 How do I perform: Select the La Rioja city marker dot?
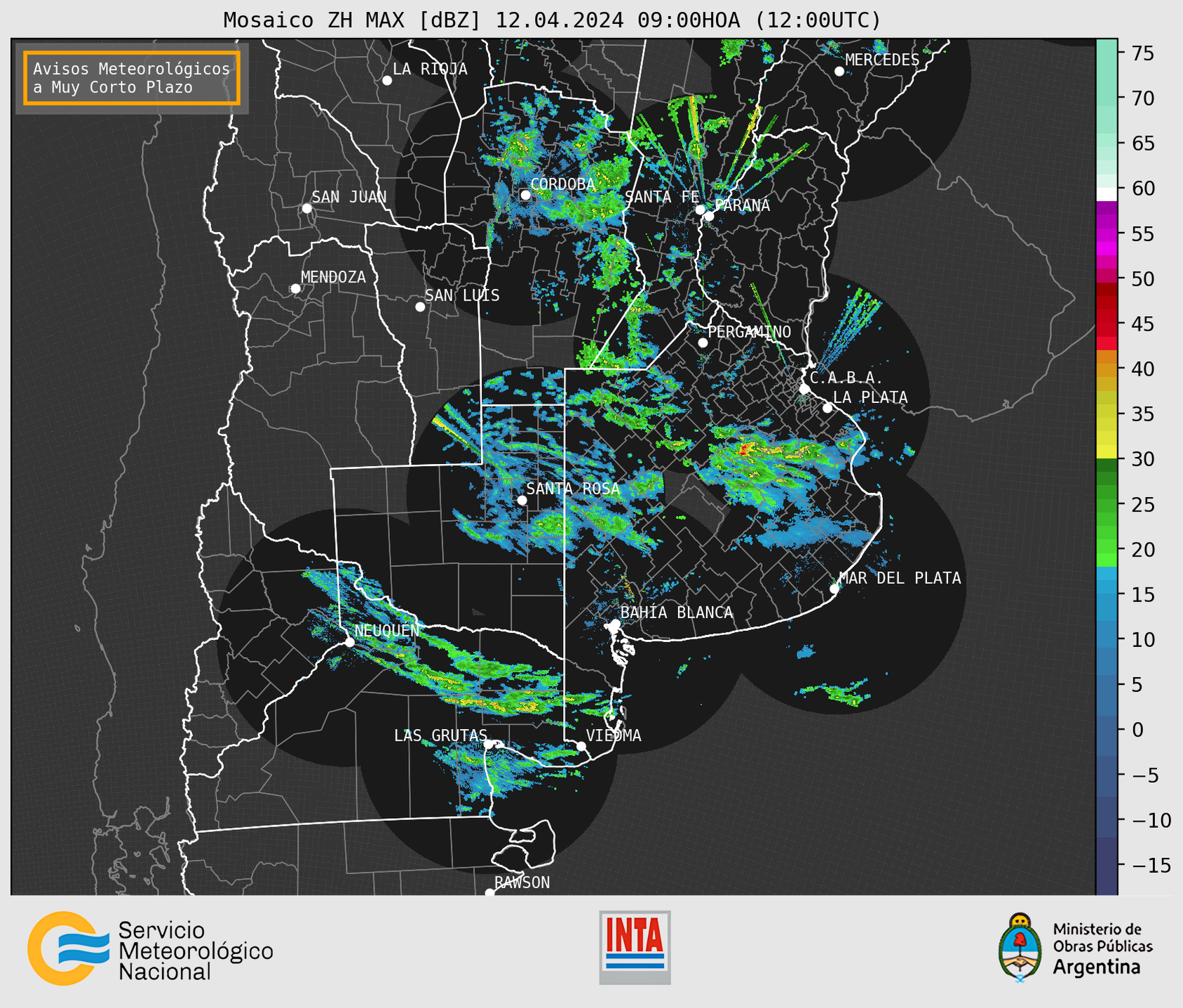click(x=387, y=81)
